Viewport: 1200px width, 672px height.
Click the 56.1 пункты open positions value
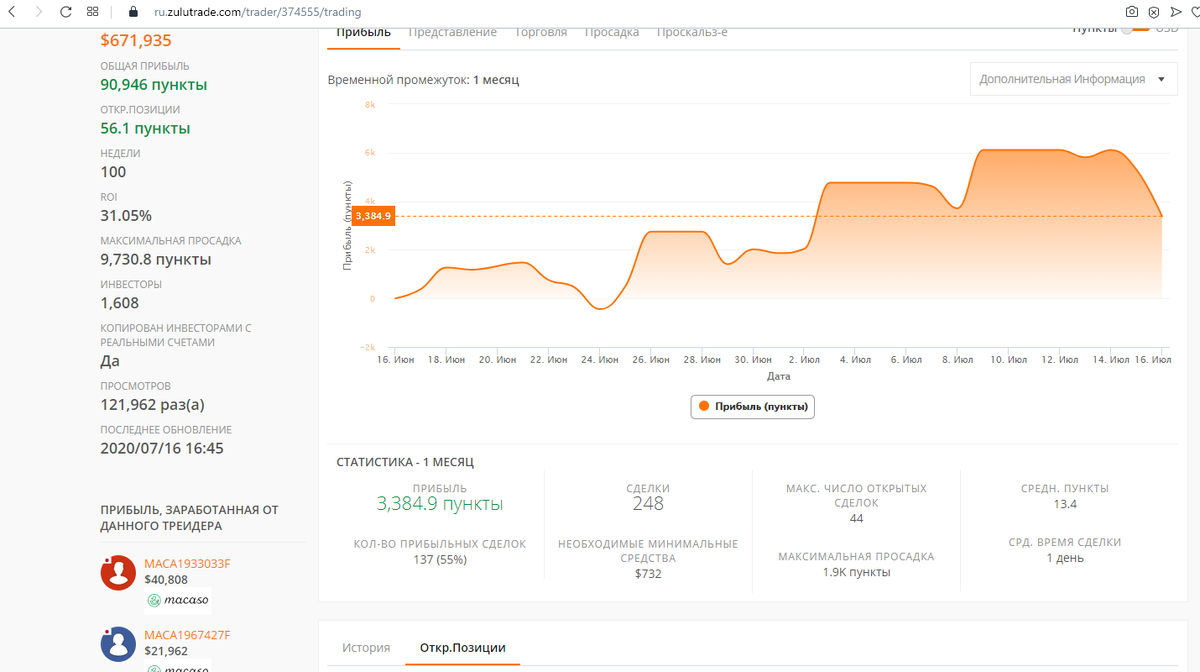[x=145, y=129]
